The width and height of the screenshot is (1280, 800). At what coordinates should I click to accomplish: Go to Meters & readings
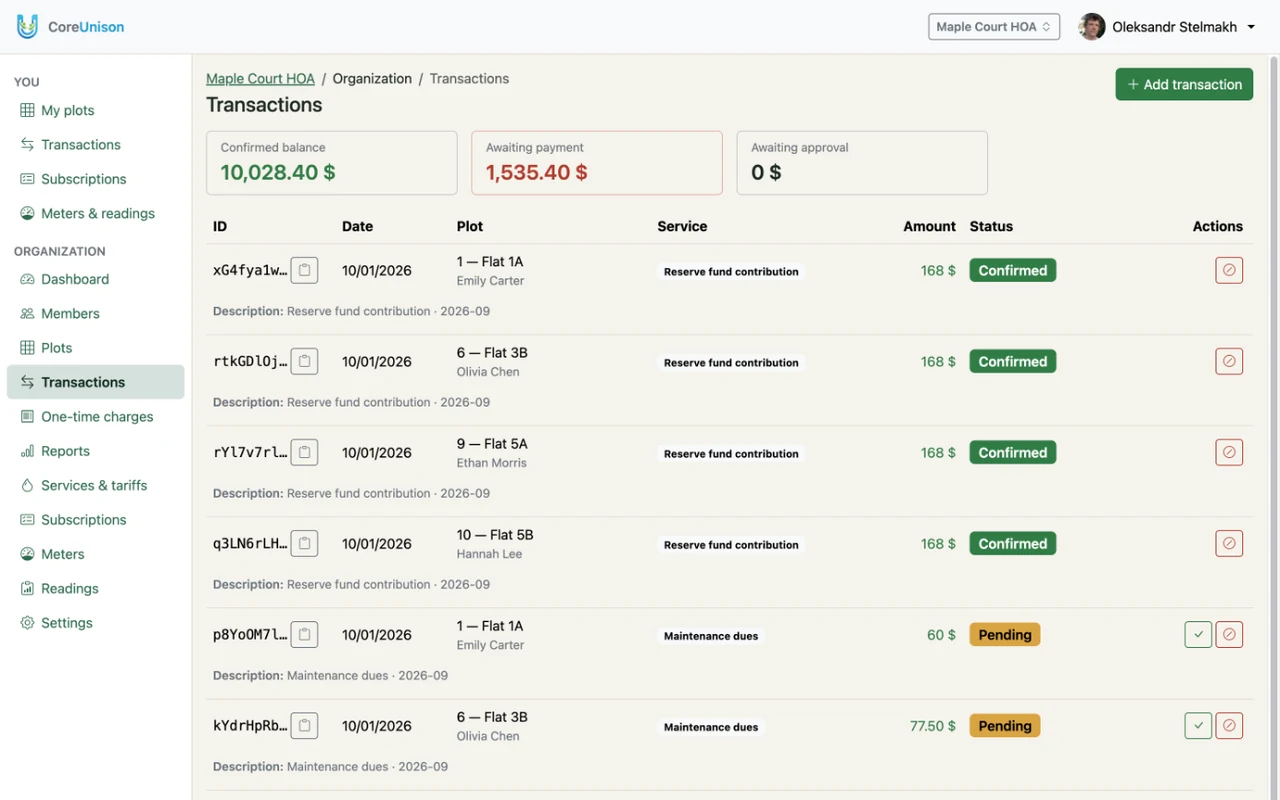95,213
